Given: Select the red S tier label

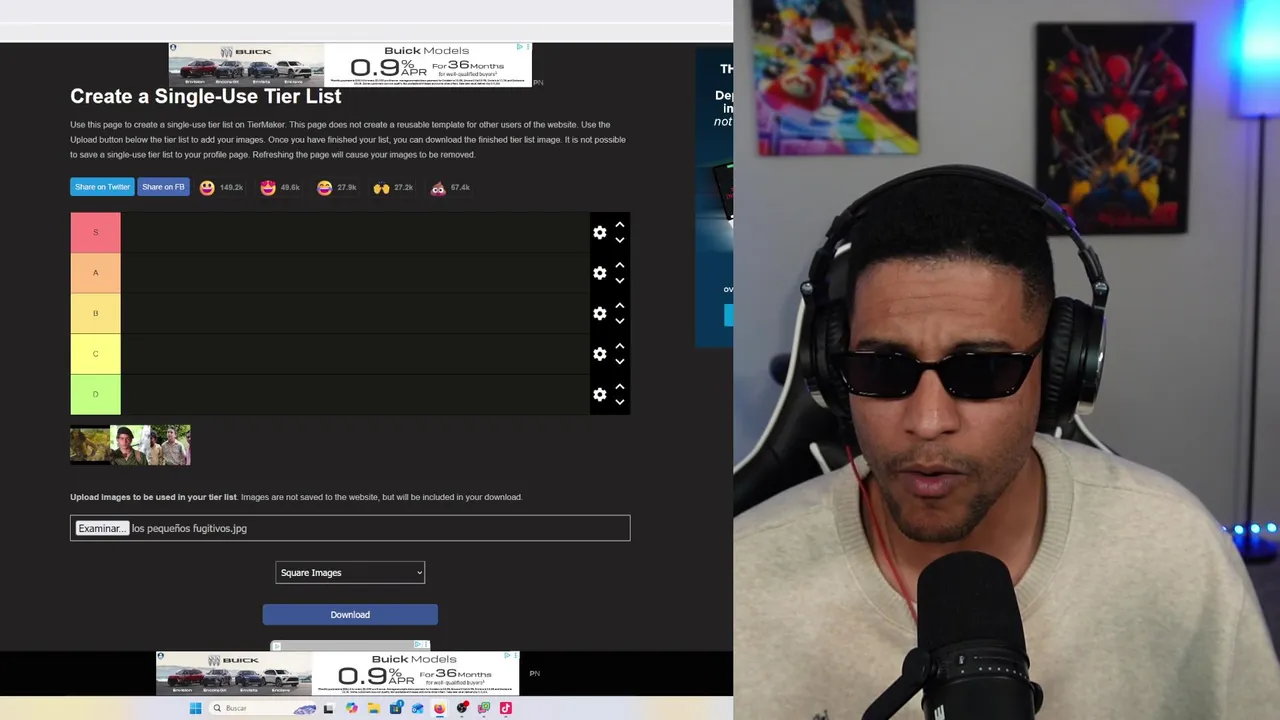Looking at the screenshot, I should pyautogui.click(x=95, y=232).
